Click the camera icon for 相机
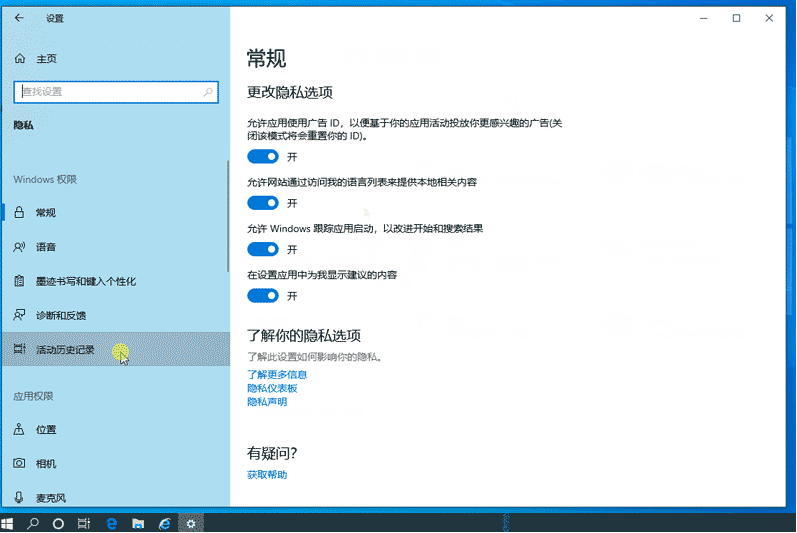This screenshot has height=533, width=797. click(19, 463)
